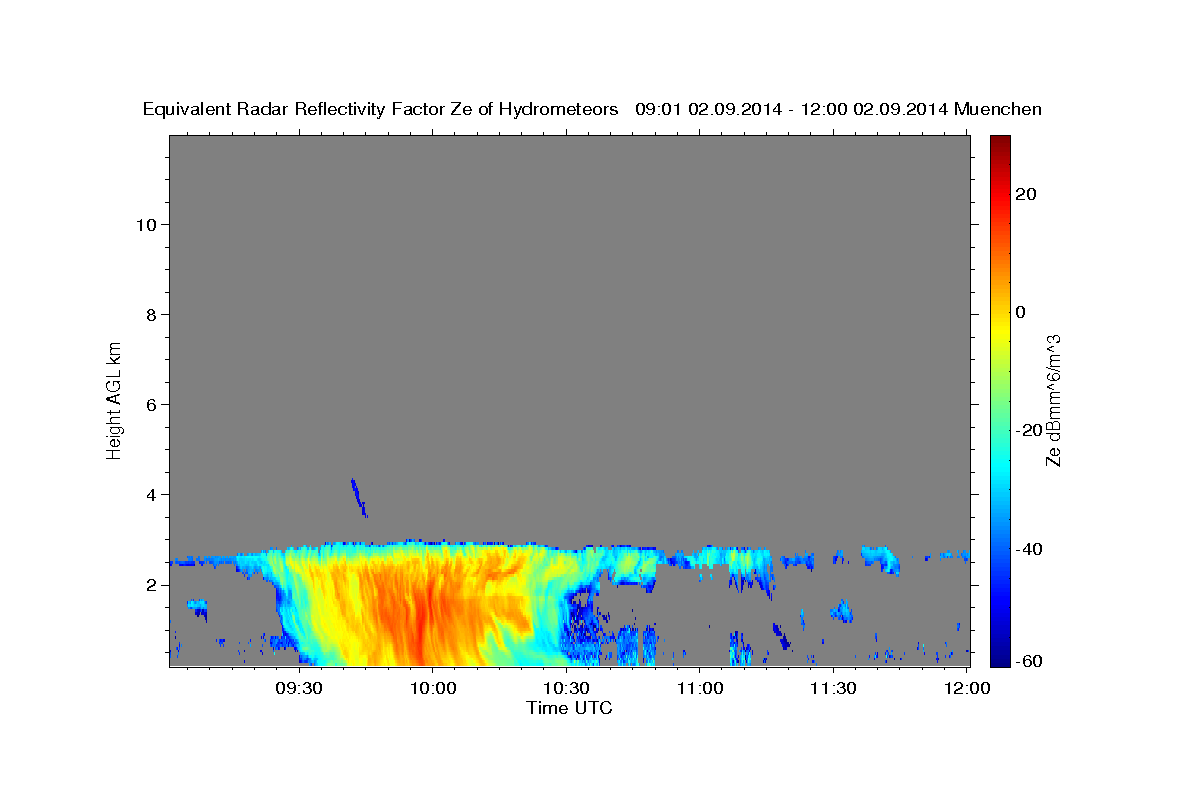Click the height axis label 8
Image resolution: width=1200 pixels, height=800 pixels.
(x=151, y=314)
